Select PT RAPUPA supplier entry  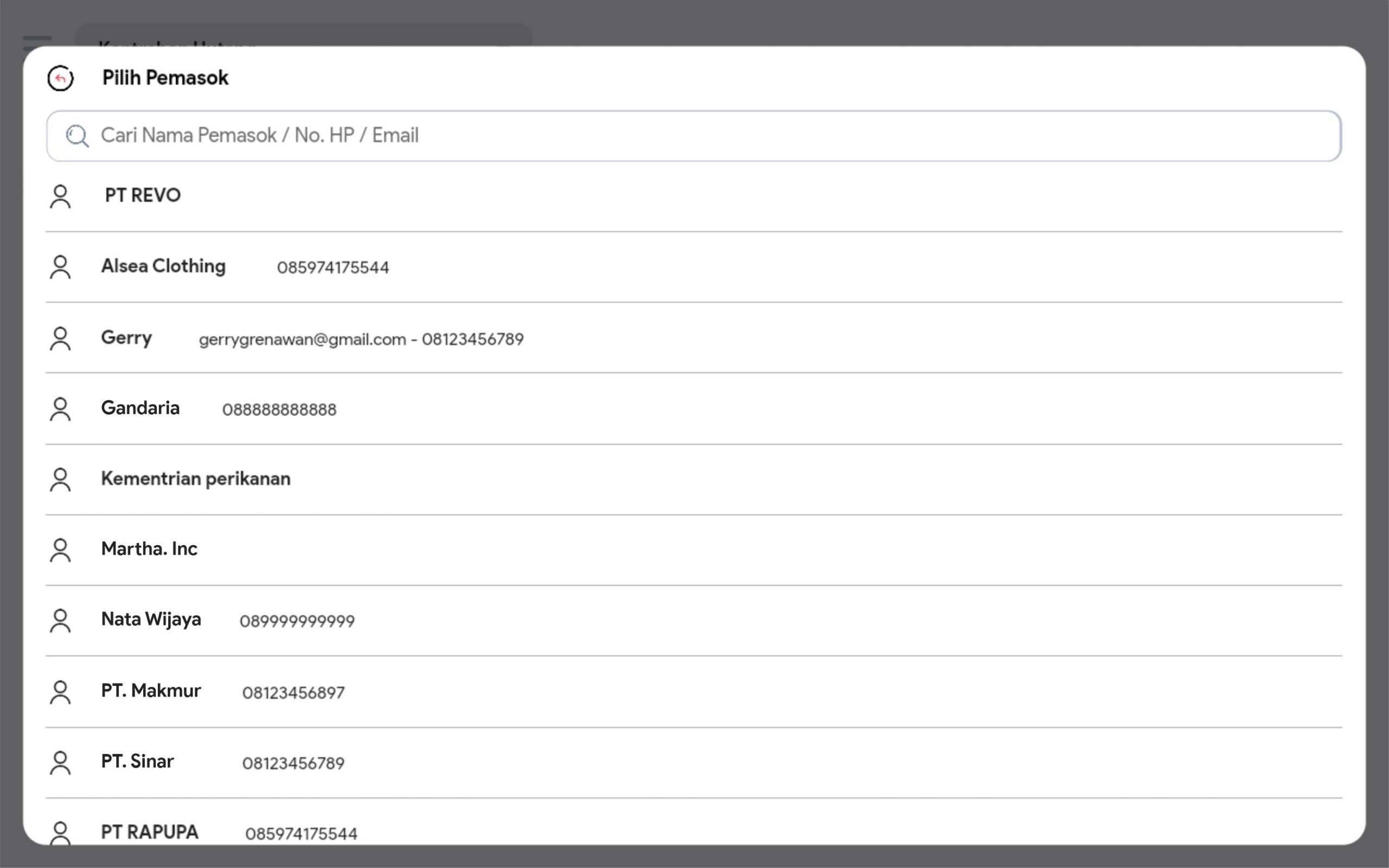150,832
